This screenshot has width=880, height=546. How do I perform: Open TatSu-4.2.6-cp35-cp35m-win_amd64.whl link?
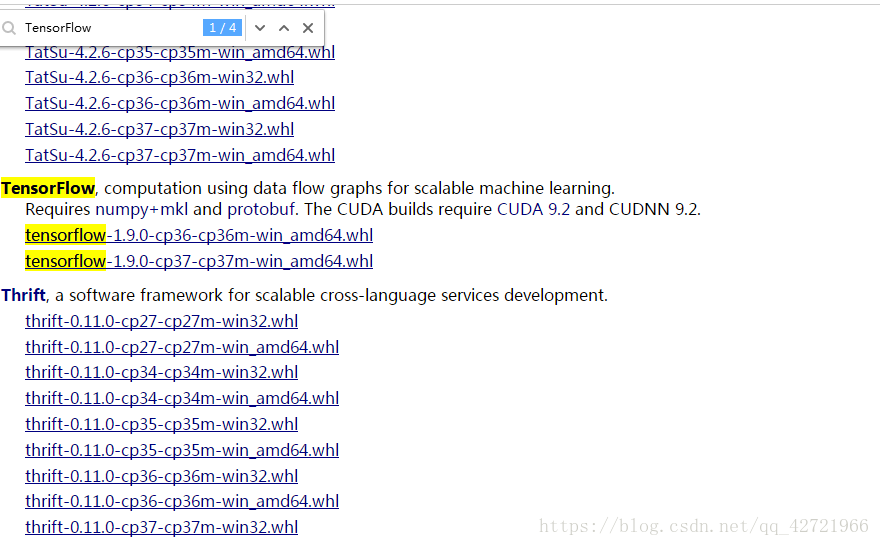[x=180, y=52]
